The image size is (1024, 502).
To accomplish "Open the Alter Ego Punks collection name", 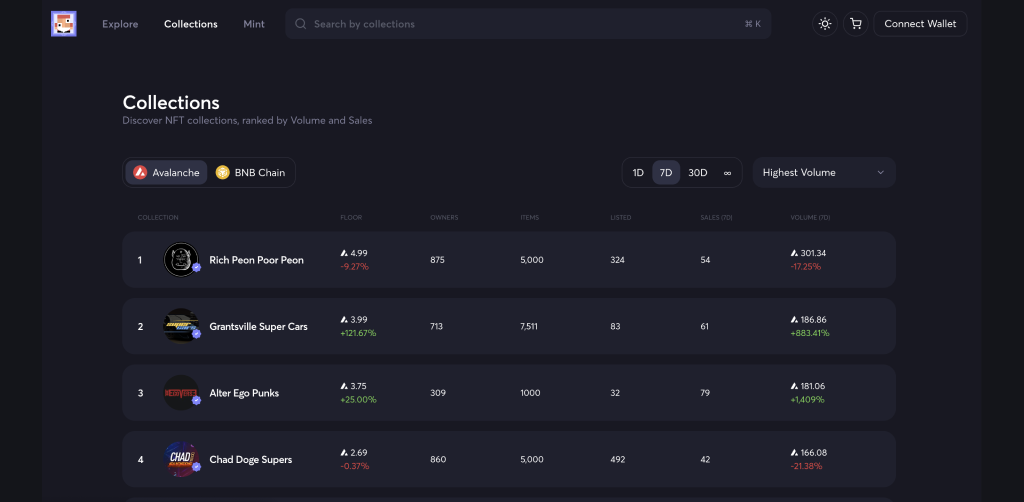I will point(244,393).
